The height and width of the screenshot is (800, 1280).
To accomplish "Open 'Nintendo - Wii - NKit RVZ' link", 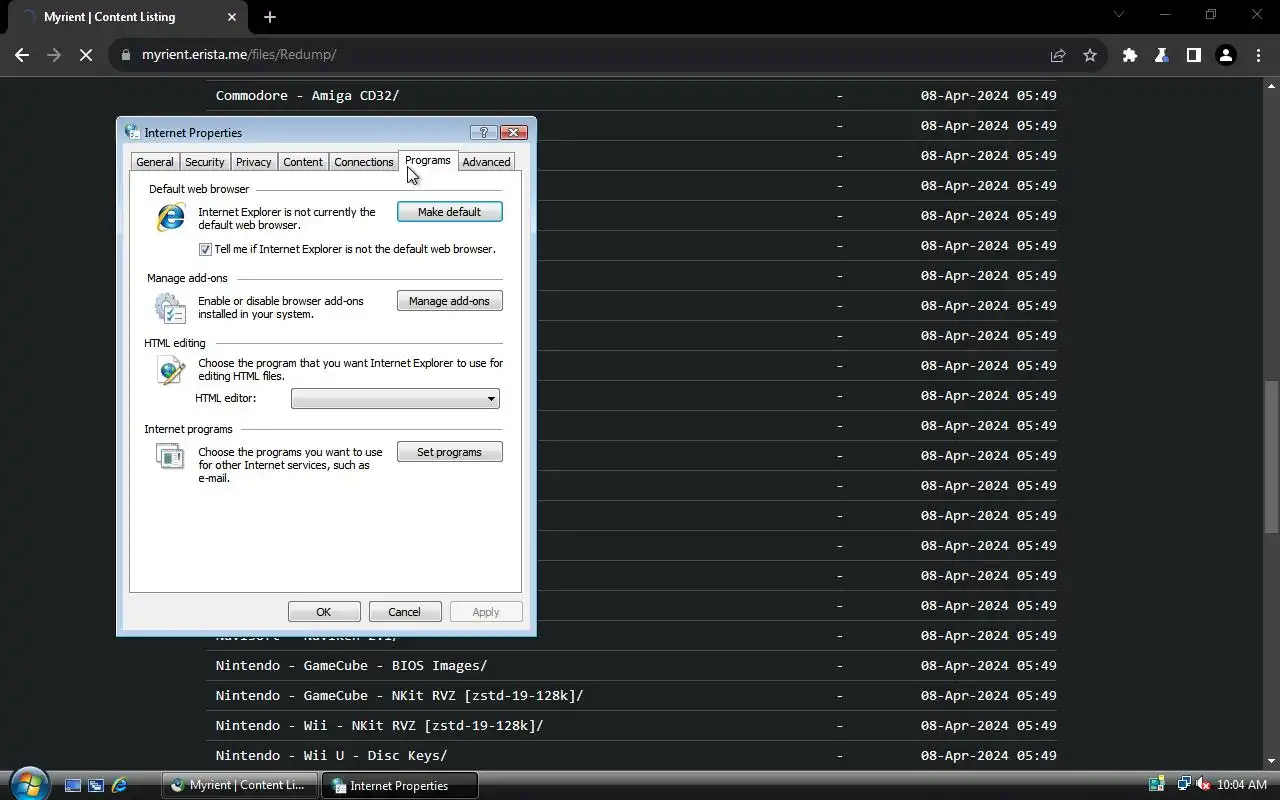I will pyautogui.click(x=380, y=725).
